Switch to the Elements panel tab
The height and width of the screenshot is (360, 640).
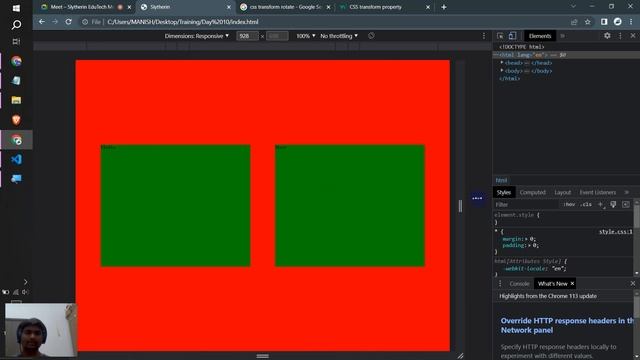[540, 36]
